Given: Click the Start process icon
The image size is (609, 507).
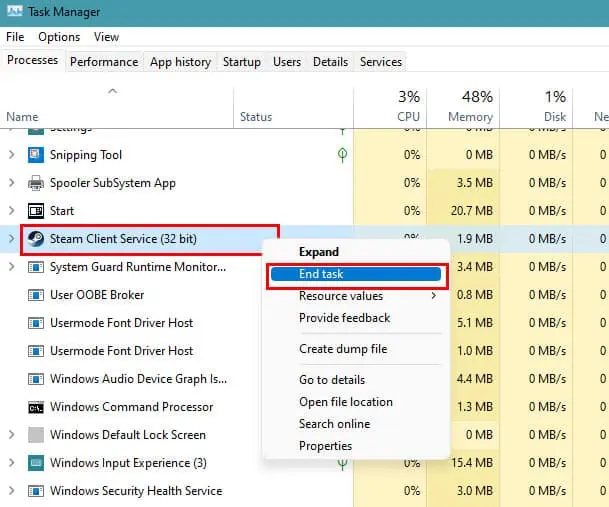Looking at the screenshot, I should [x=36, y=211].
